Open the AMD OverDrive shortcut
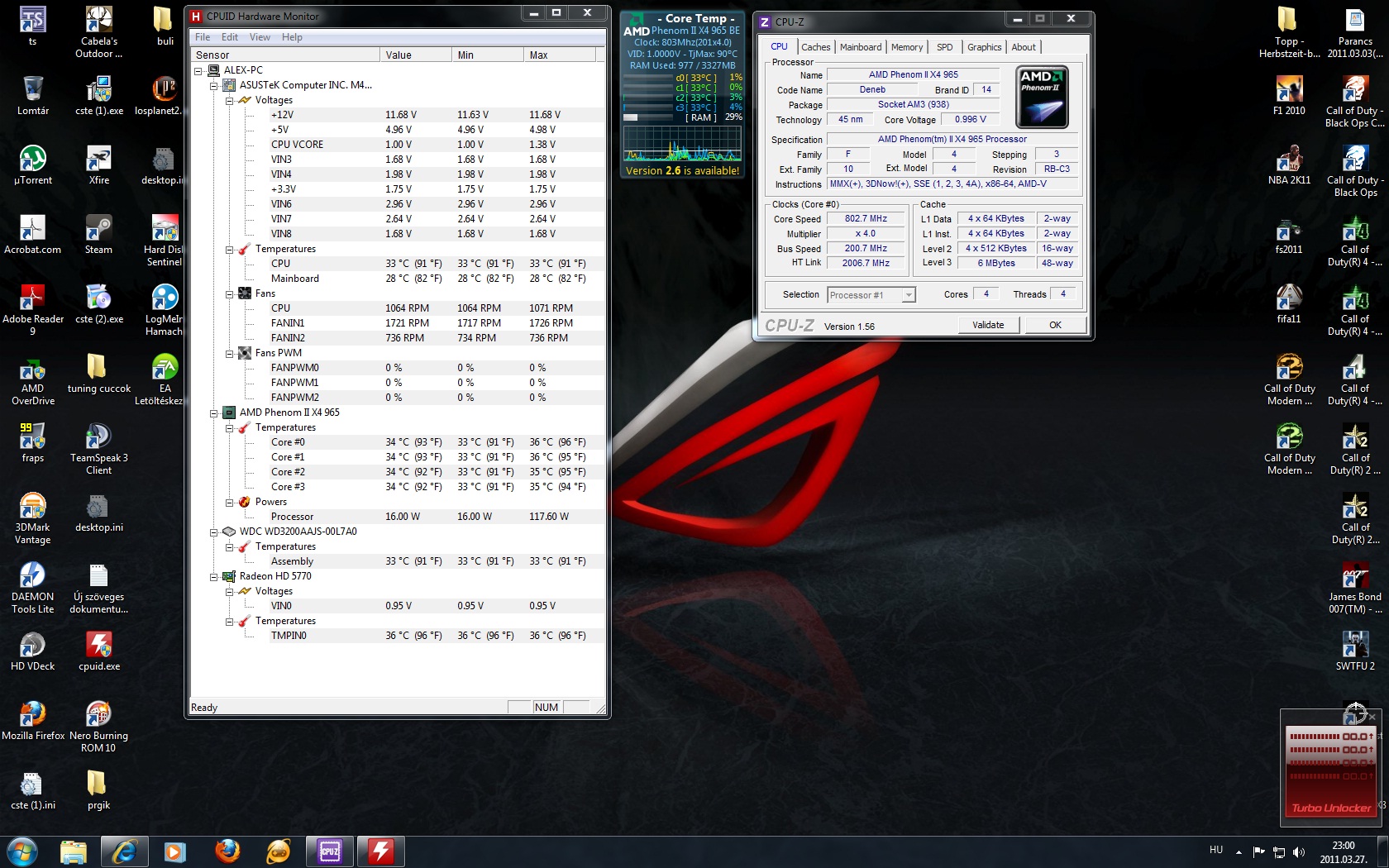This screenshot has width=1389, height=868. pyautogui.click(x=33, y=380)
